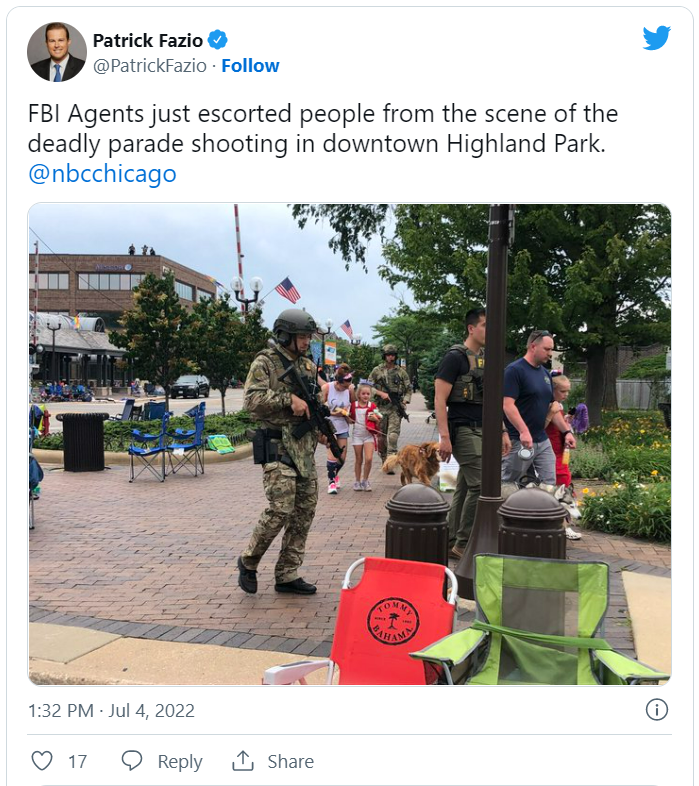
Task: Click the Twitter bird logo
Action: point(656,38)
